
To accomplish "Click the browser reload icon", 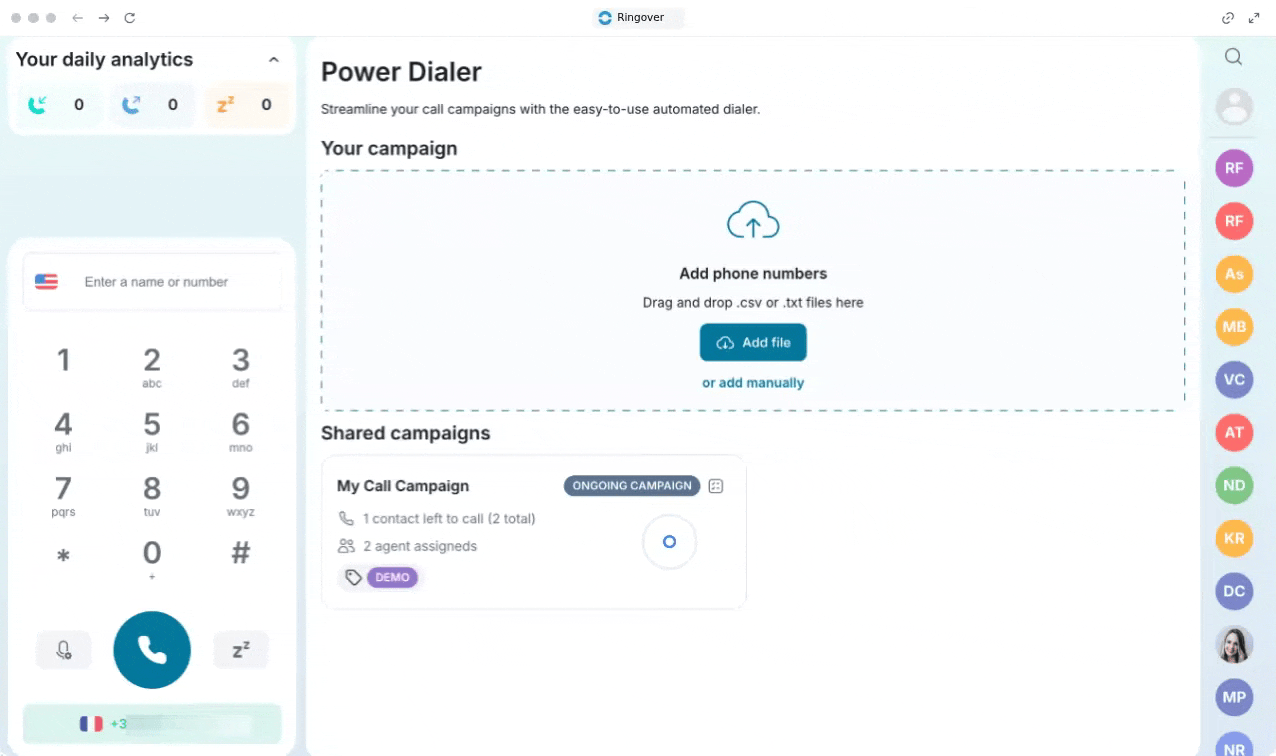I will pyautogui.click(x=130, y=18).
